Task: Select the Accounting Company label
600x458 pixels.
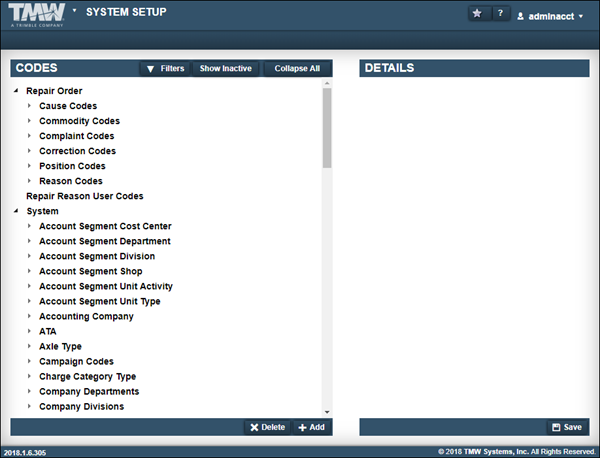Action: 86,316
